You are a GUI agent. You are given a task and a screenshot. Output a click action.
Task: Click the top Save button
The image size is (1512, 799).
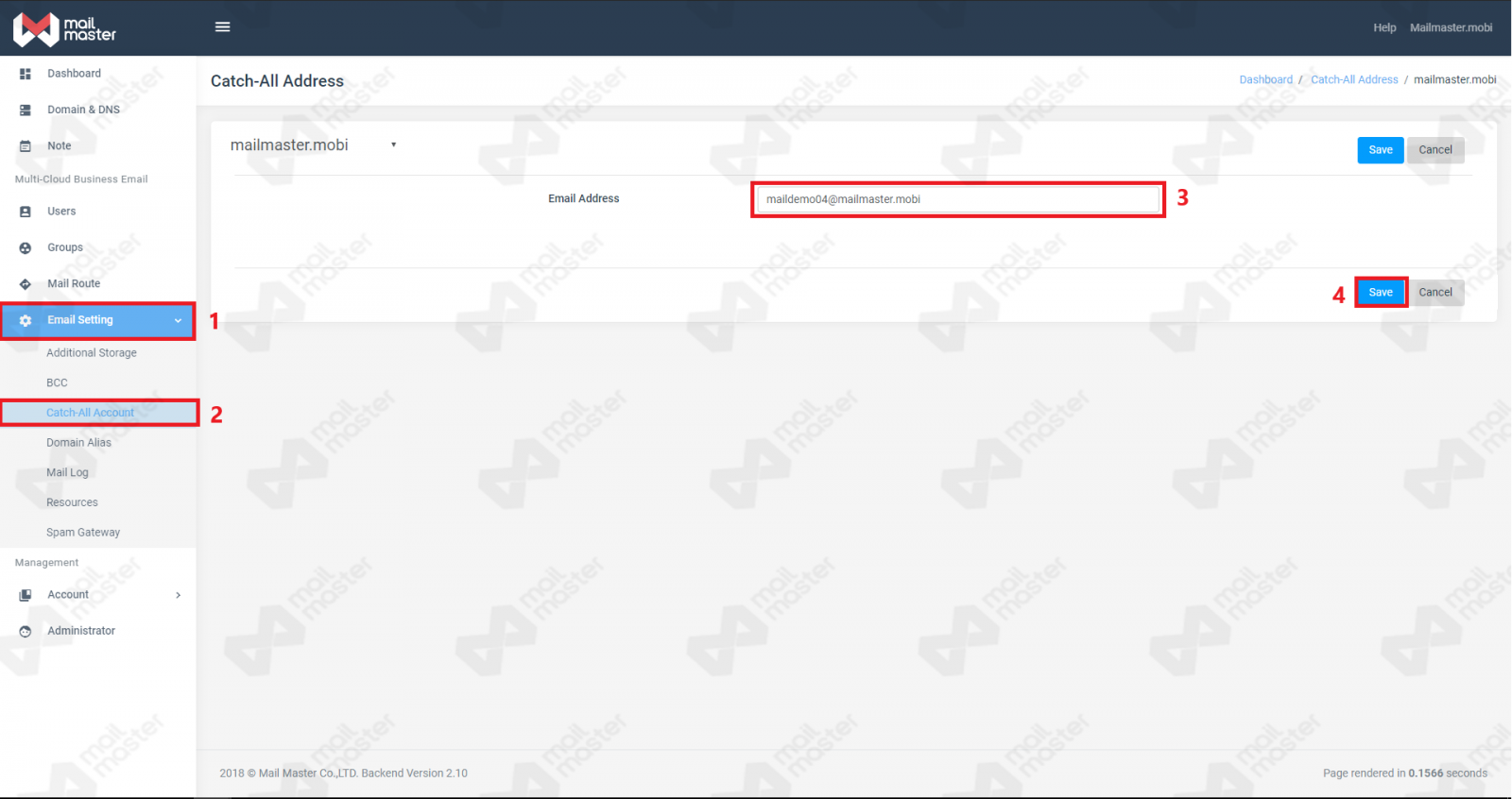(1381, 150)
